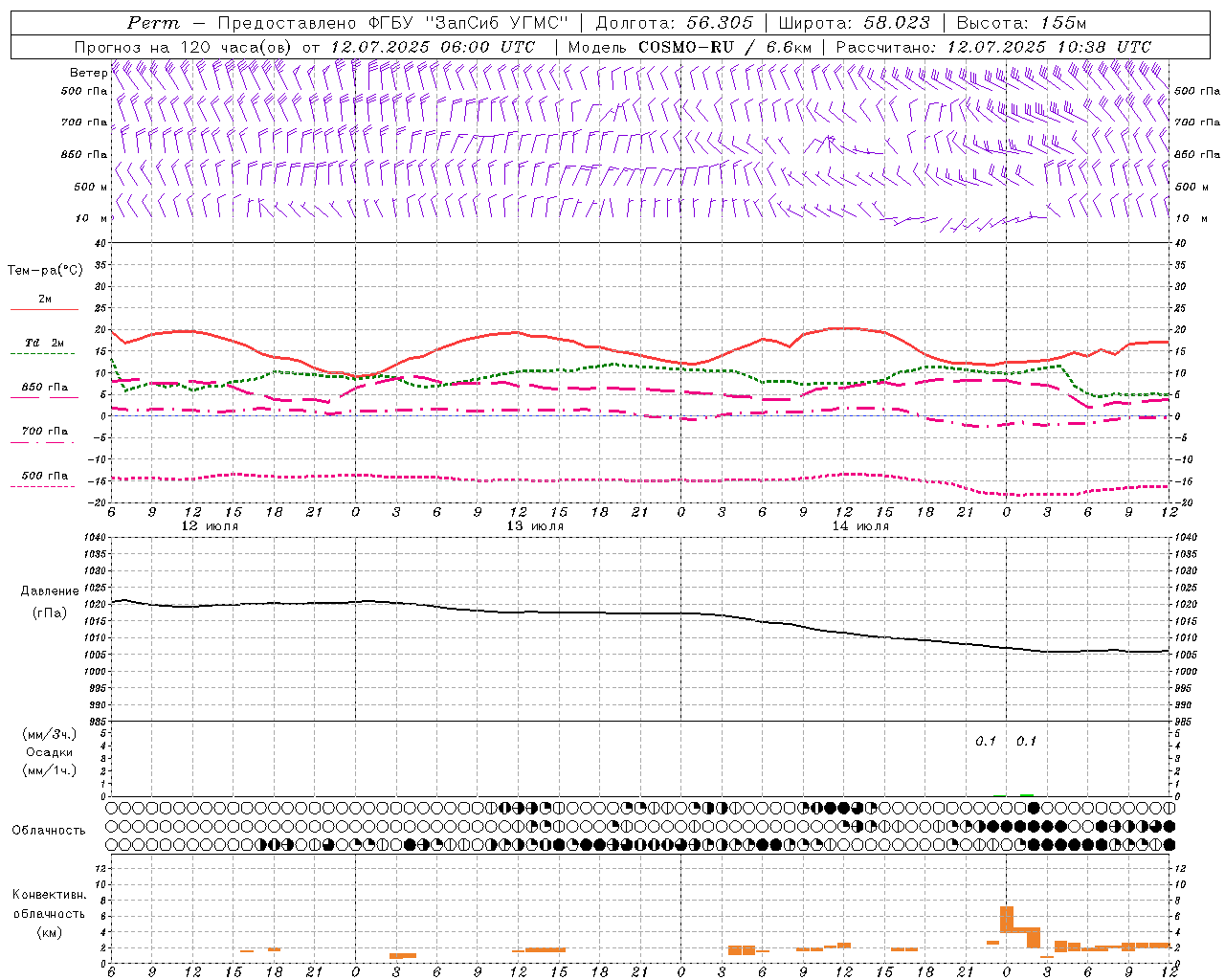Click the 'Облачность' cloudiness row label
1225x980 pixels.
click(x=49, y=831)
